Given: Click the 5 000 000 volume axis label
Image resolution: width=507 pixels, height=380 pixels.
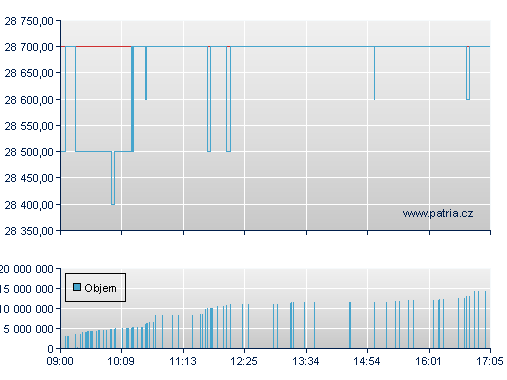Looking at the screenshot, I should 29,329.
